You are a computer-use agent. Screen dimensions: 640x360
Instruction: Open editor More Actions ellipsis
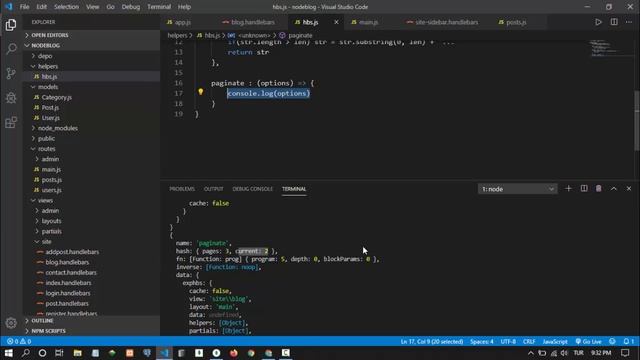pos(629,22)
